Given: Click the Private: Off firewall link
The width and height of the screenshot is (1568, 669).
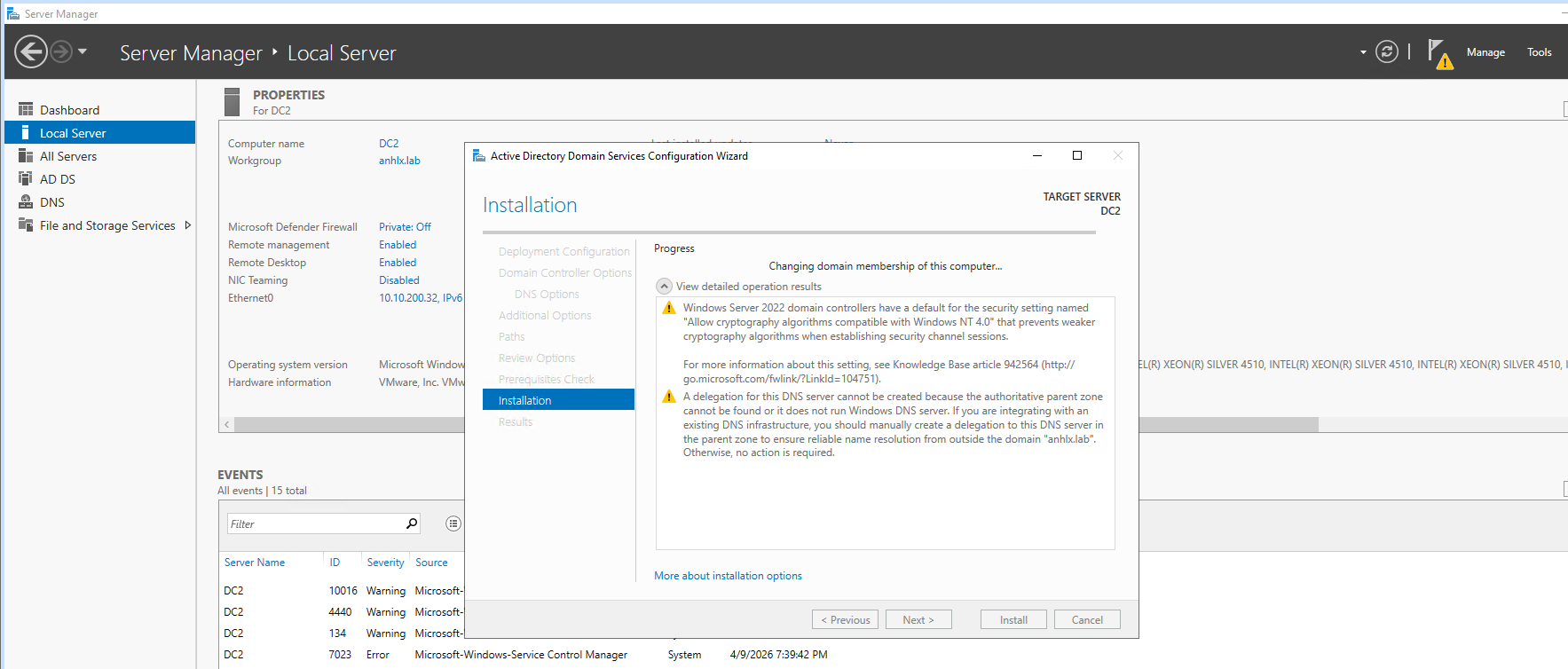Looking at the screenshot, I should [x=405, y=227].
